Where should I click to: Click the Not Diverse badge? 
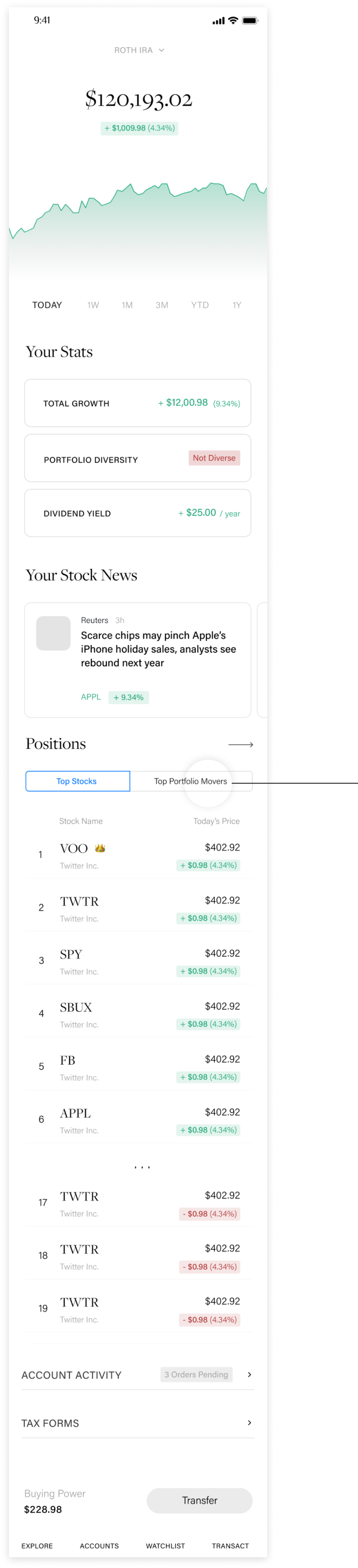(215, 458)
